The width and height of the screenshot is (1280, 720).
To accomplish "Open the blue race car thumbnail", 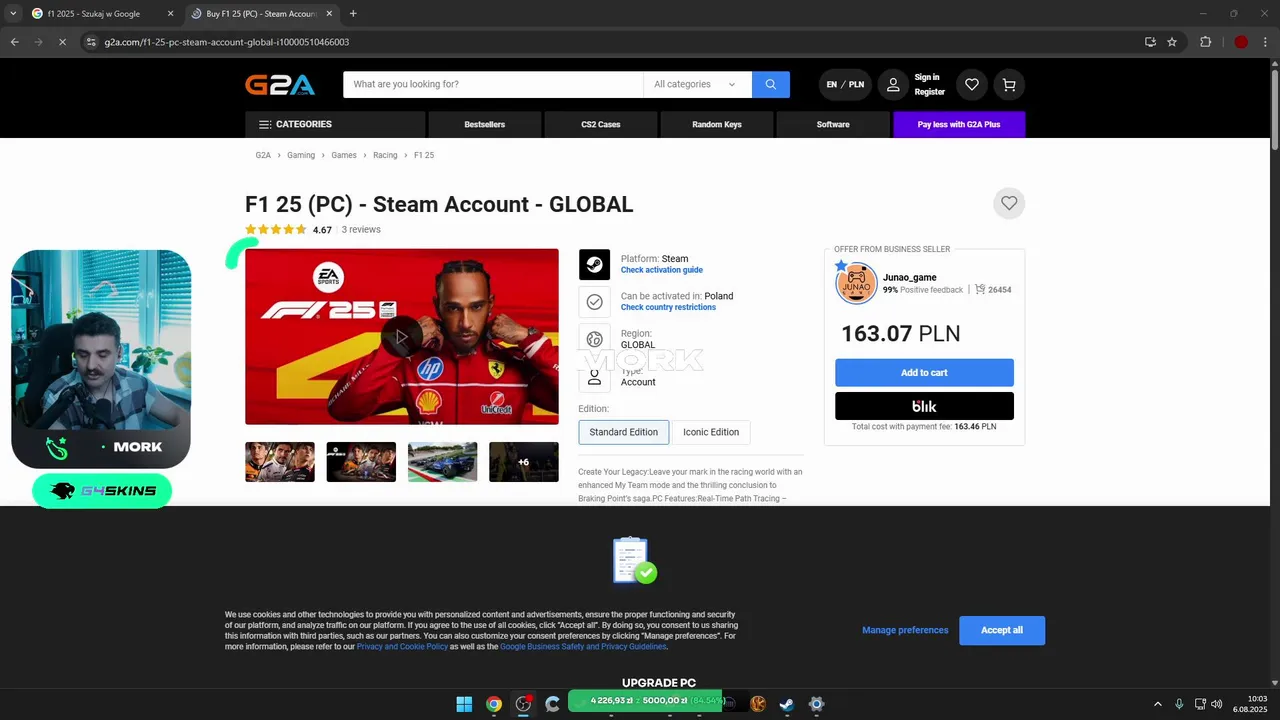I will tap(442, 462).
